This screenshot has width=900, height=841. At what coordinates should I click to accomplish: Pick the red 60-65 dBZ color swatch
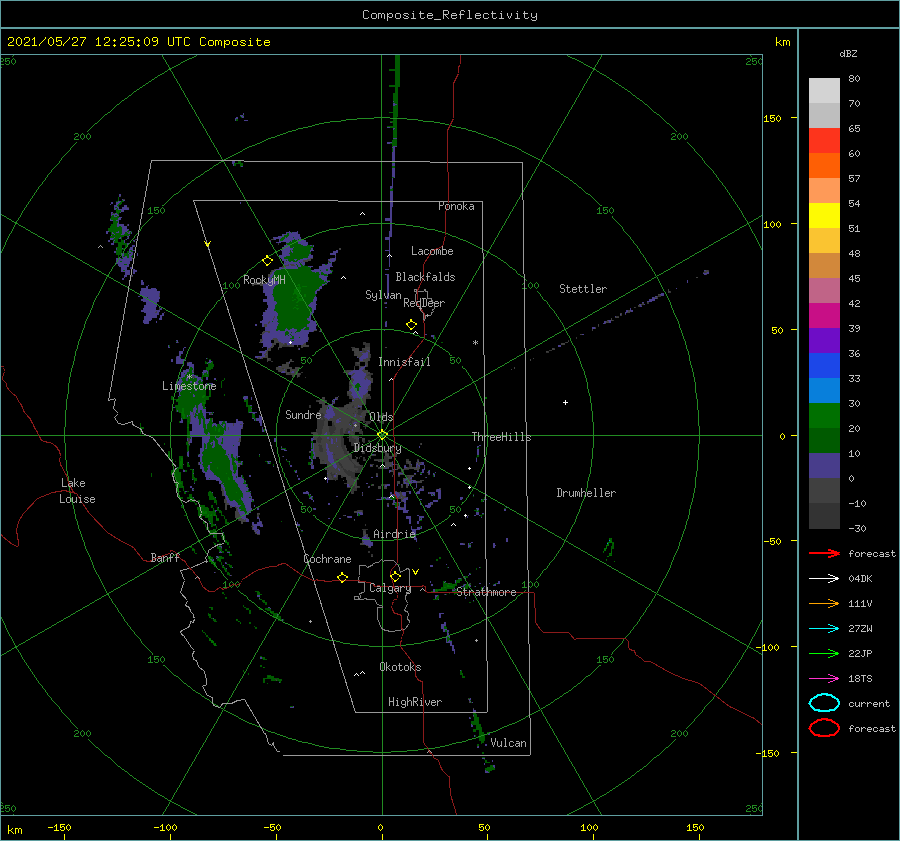click(824, 141)
